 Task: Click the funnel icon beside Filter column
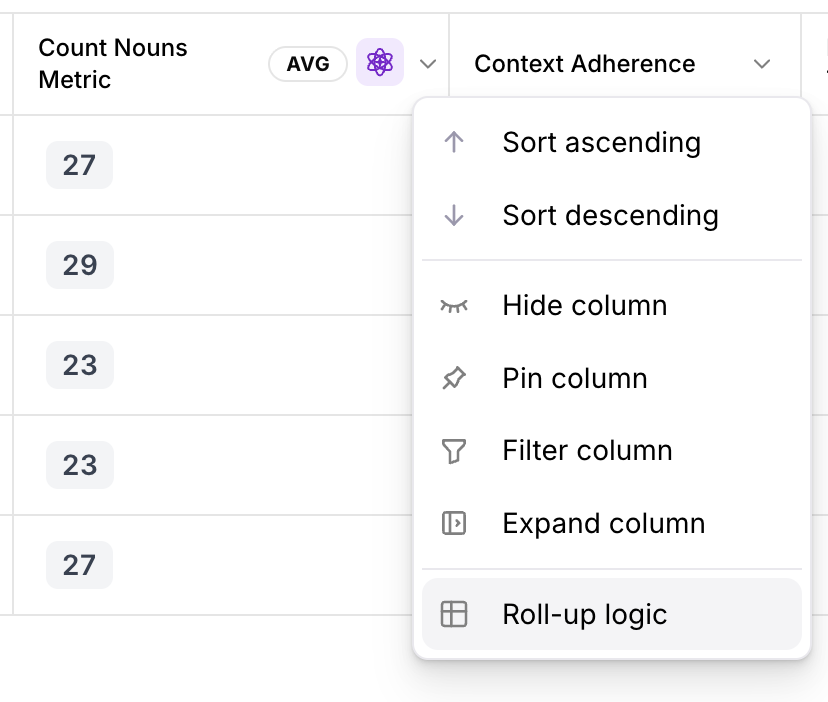[x=454, y=450]
